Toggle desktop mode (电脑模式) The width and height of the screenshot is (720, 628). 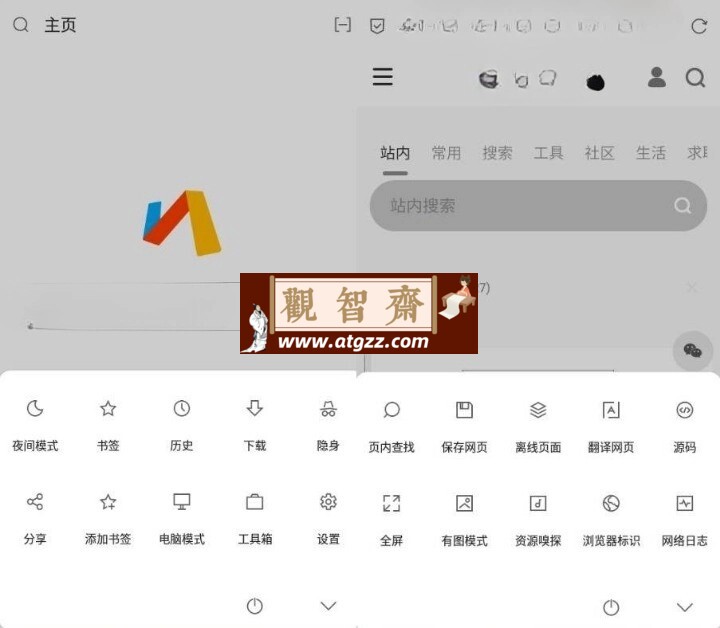(181, 518)
